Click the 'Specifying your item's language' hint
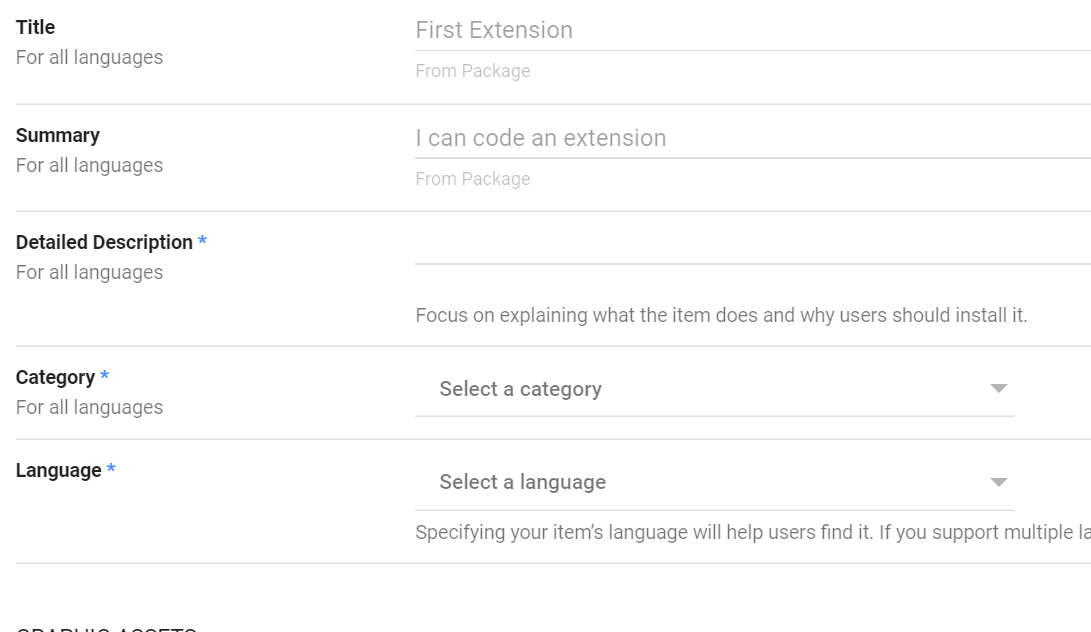 (x=750, y=532)
